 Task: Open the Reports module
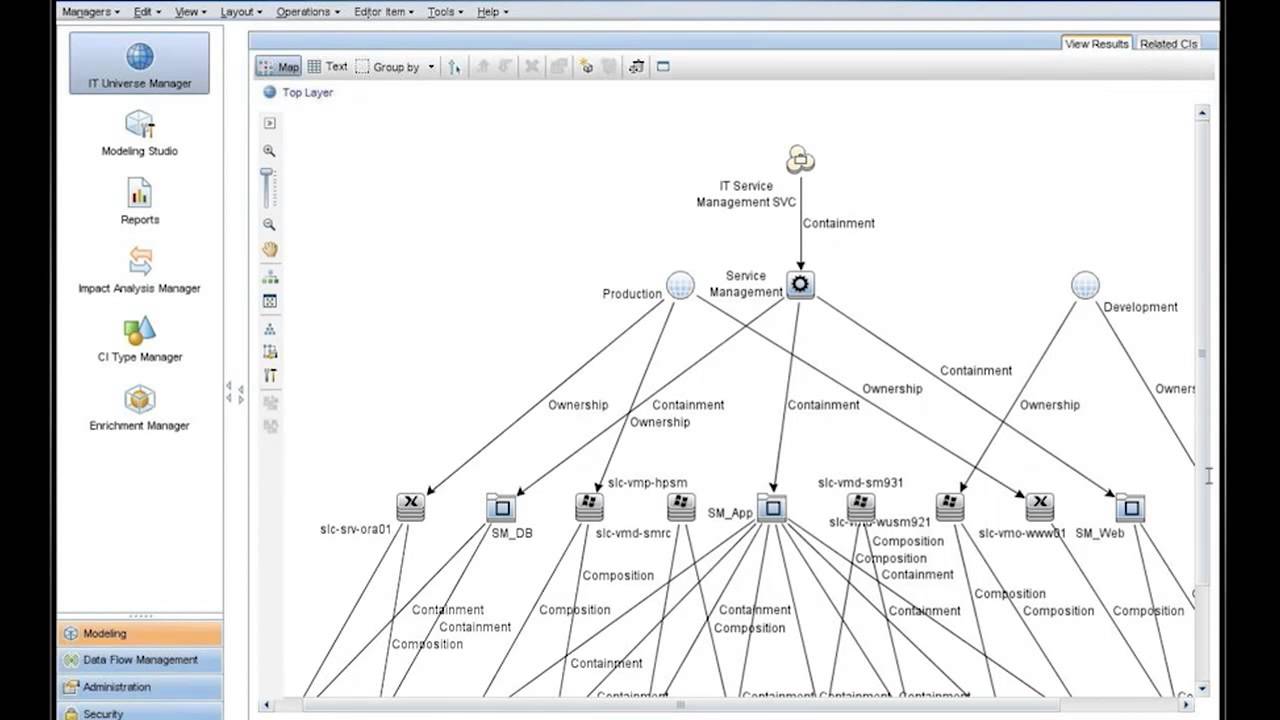point(139,201)
